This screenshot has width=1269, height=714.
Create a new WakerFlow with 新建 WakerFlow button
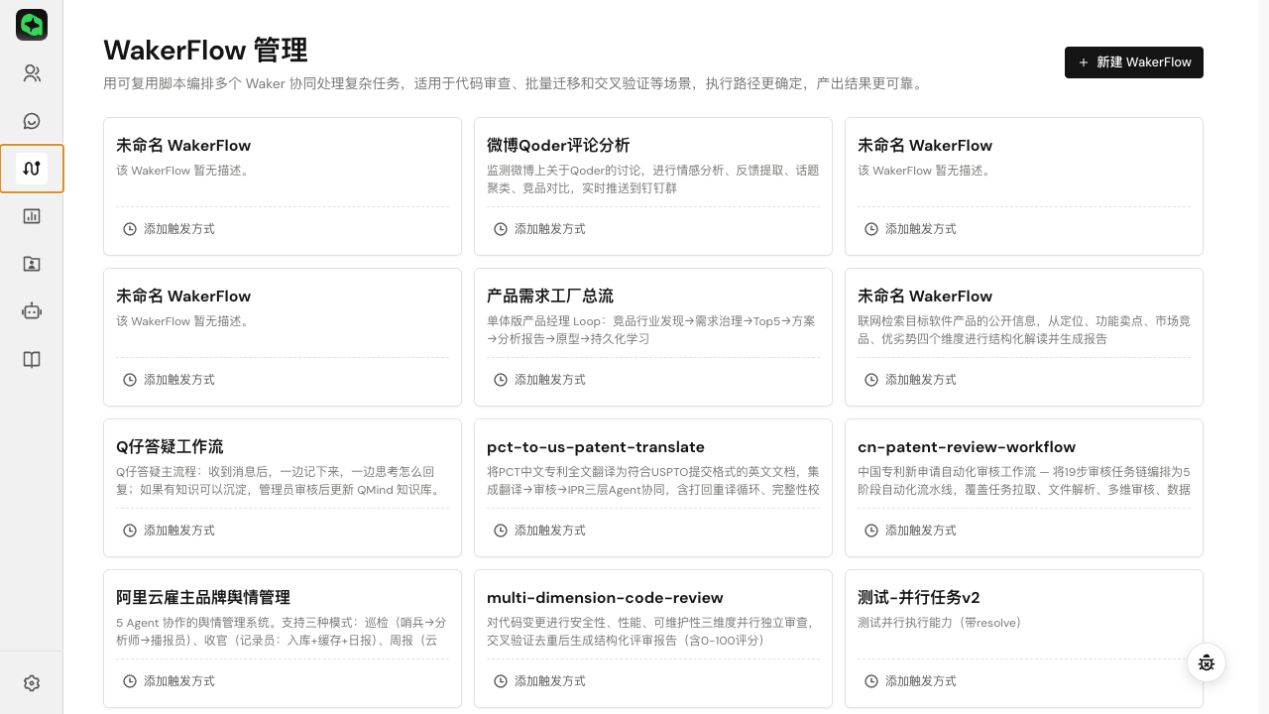pos(1134,62)
